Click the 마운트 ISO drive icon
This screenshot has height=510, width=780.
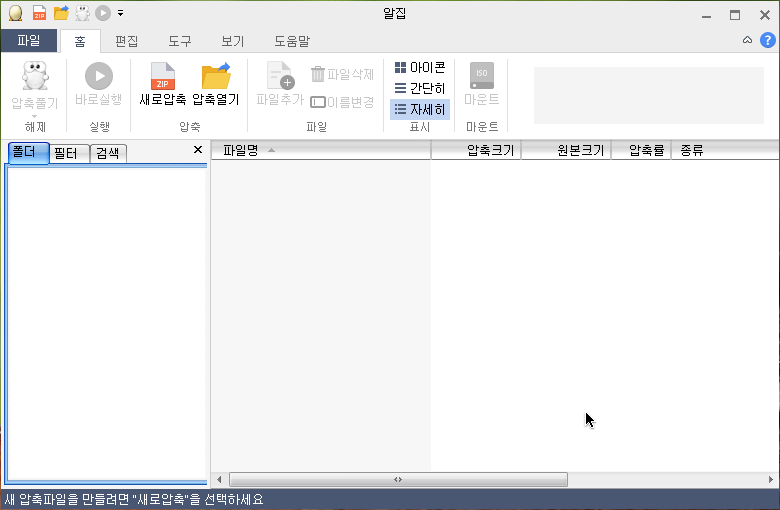click(481, 78)
